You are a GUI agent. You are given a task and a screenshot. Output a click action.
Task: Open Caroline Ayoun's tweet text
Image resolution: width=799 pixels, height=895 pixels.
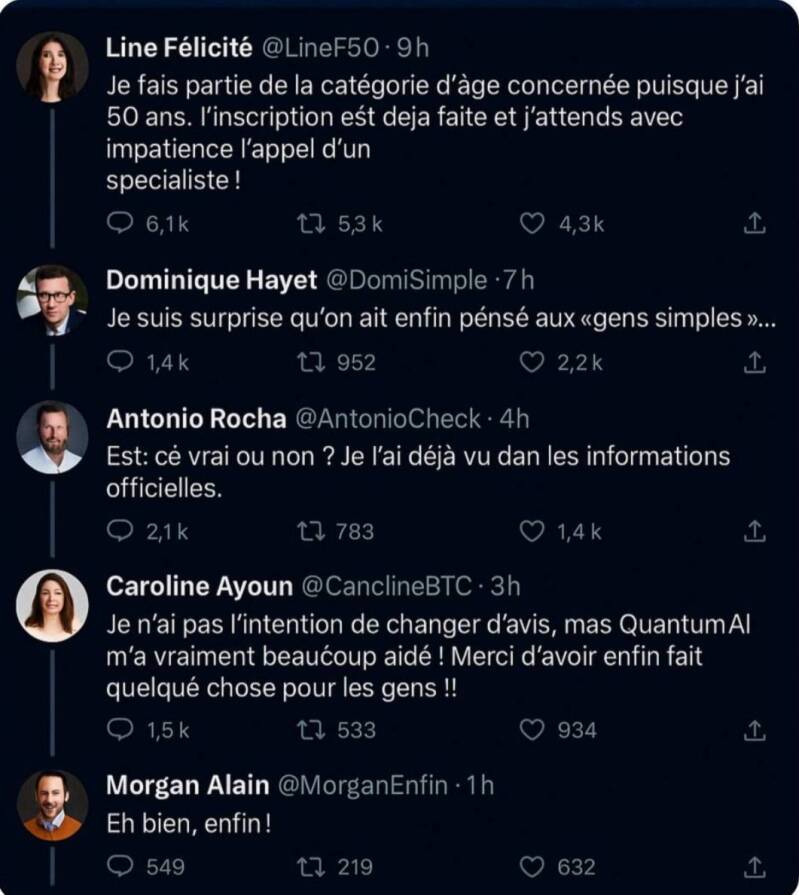428,657
